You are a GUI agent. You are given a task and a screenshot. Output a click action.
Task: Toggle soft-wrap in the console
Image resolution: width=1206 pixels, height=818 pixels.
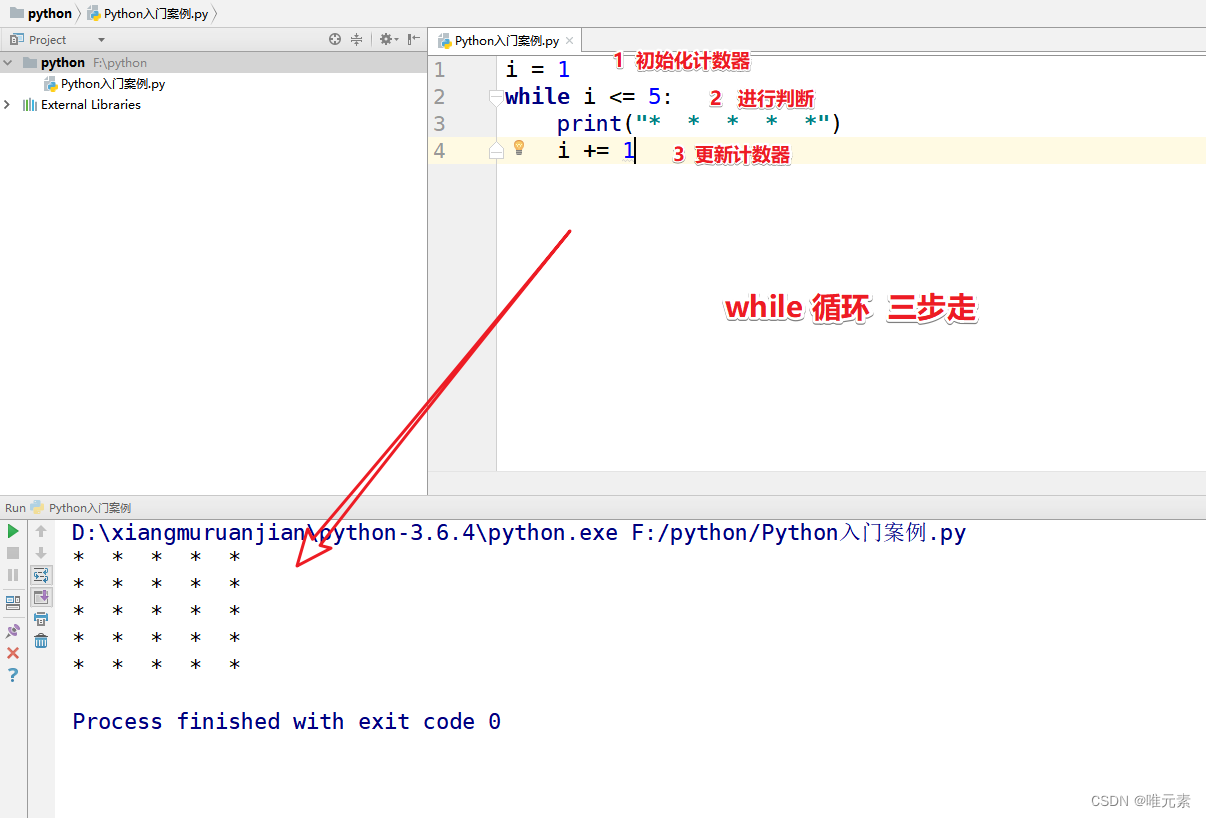tap(41, 575)
